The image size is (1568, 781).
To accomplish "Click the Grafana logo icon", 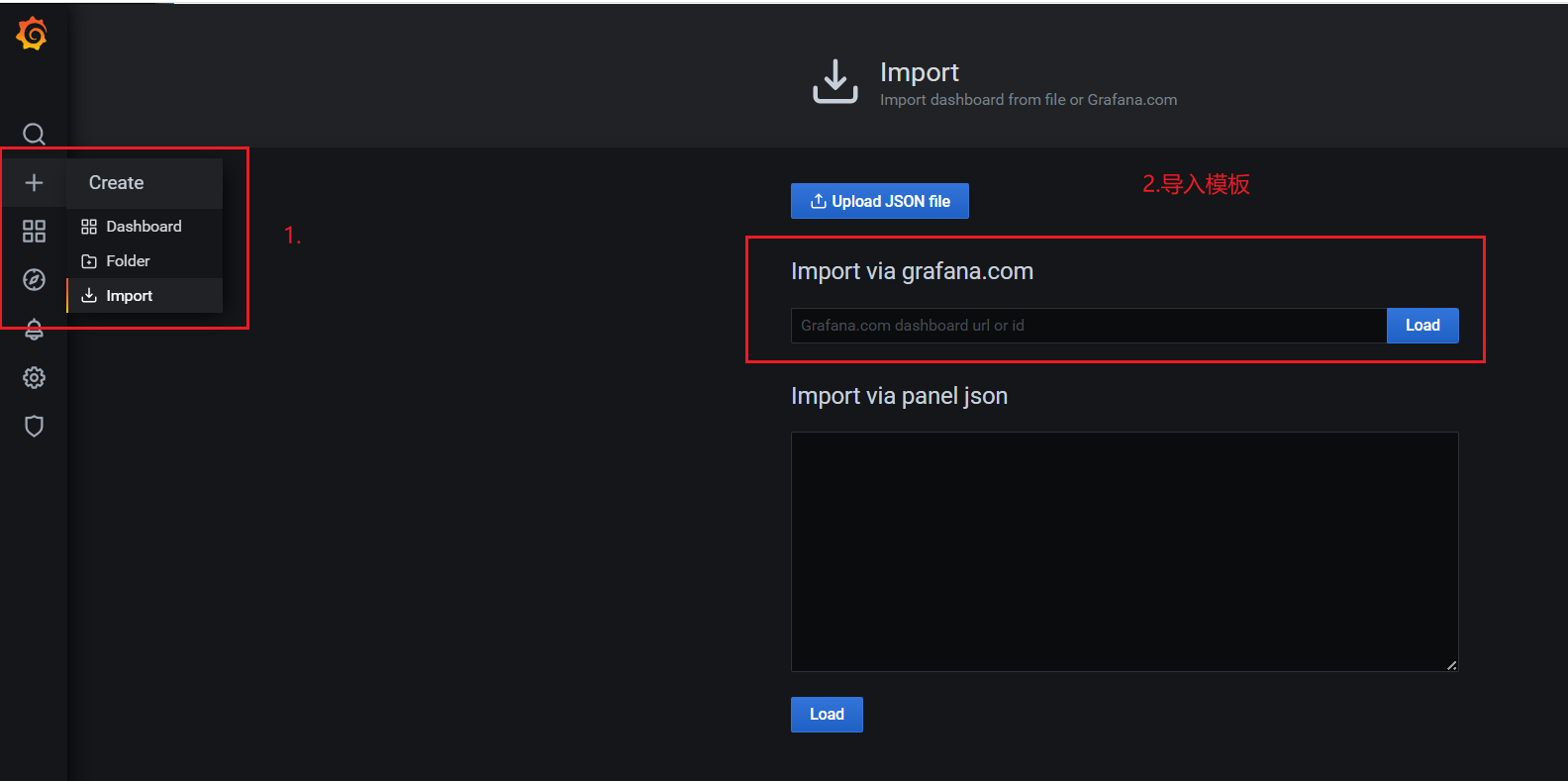I will pos(32,34).
